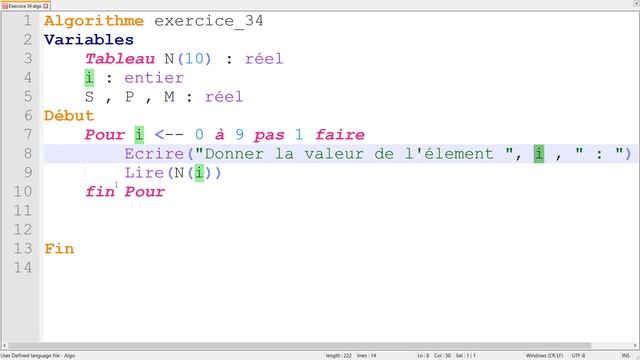The height and width of the screenshot is (360, 640).
Task: Click exercice_34 on line 1
Action: click(x=209, y=21)
